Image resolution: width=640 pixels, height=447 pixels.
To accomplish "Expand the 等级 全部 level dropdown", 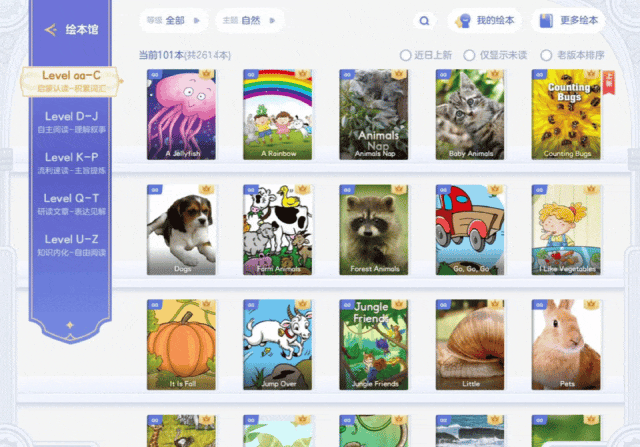I will tap(173, 20).
